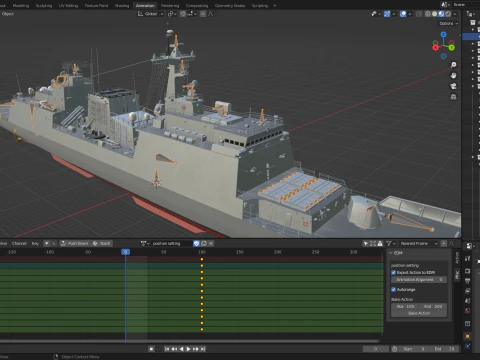This screenshot has width=480, height=360.
Task: Open viewport object visibility dropdown
Action: coord(376,14)
